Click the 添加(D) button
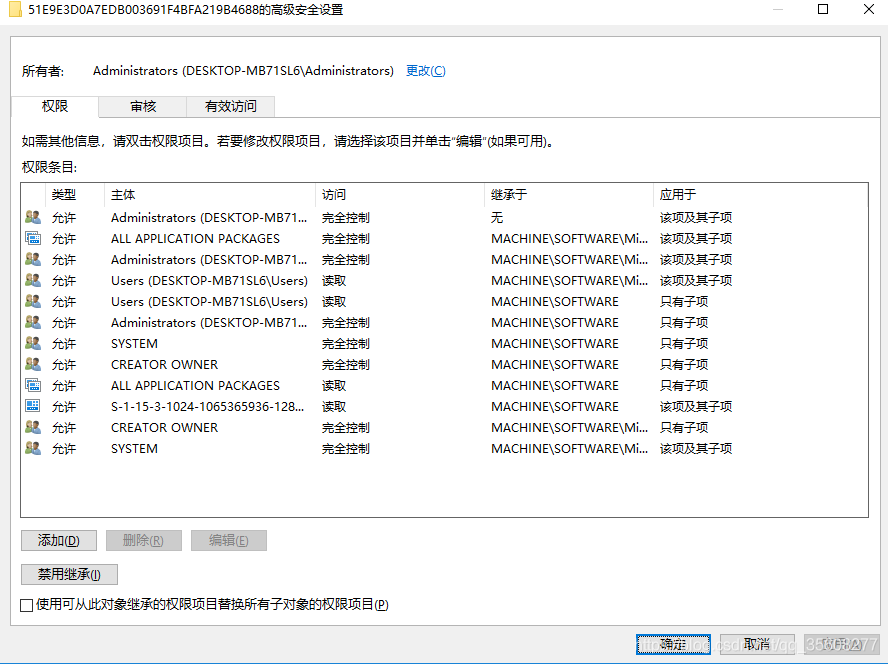 [59, 540]
